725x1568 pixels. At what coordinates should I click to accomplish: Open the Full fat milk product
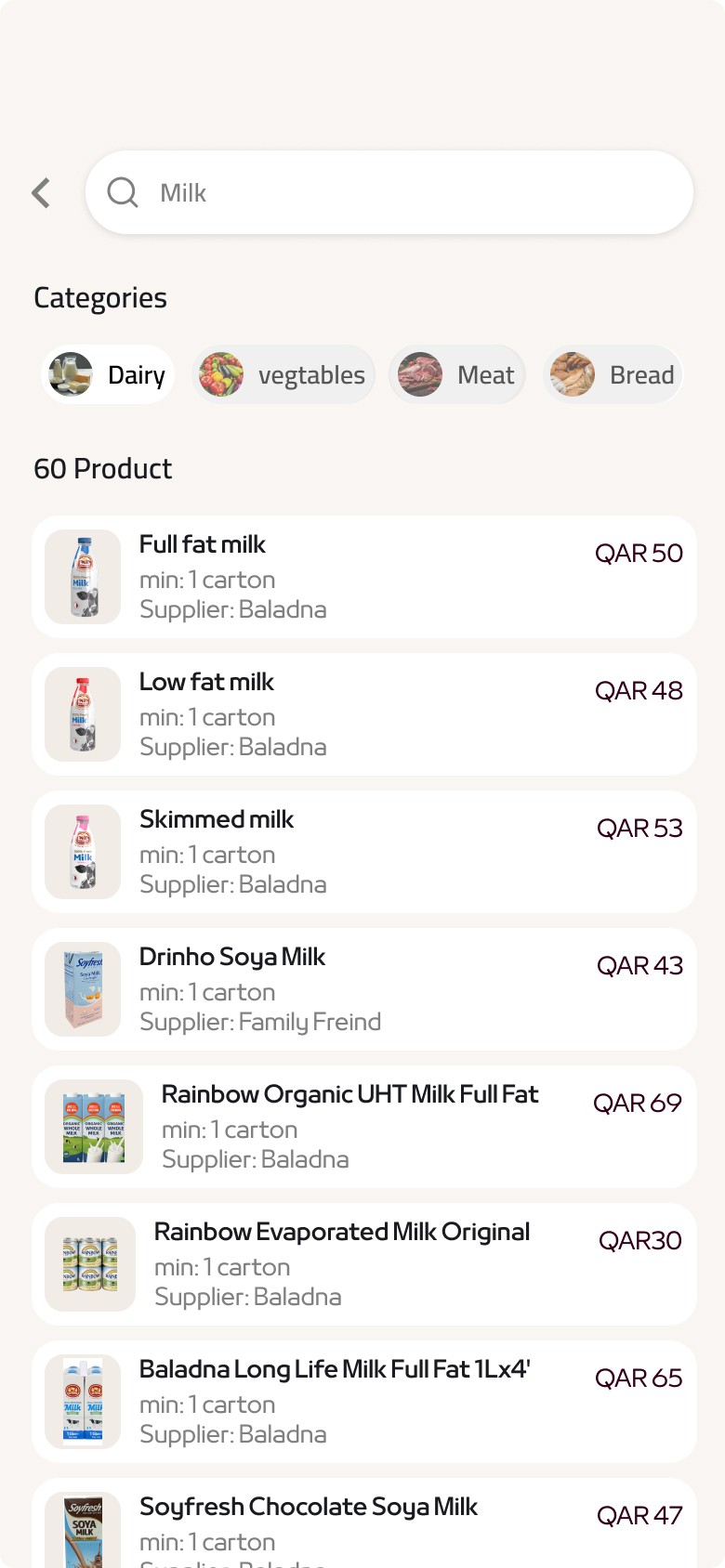click(364, 577)
